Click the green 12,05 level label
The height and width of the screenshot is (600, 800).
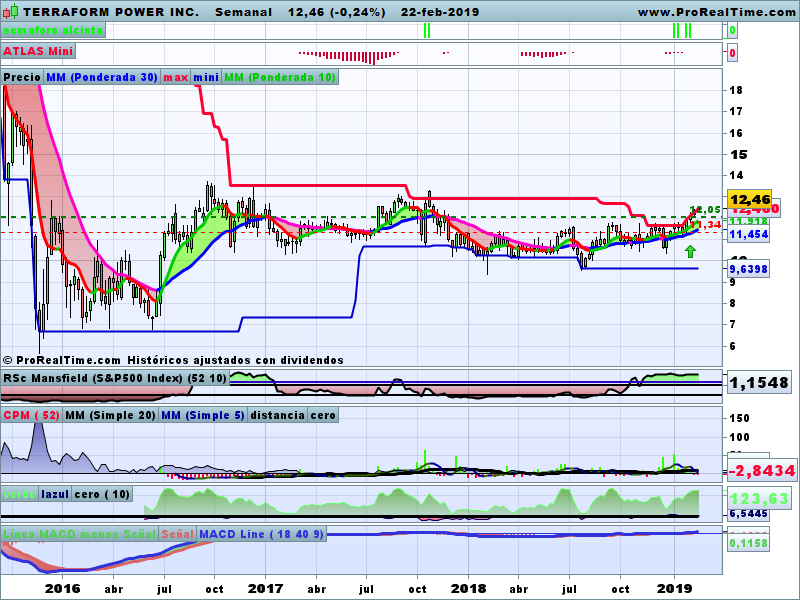tap(706, 209)
